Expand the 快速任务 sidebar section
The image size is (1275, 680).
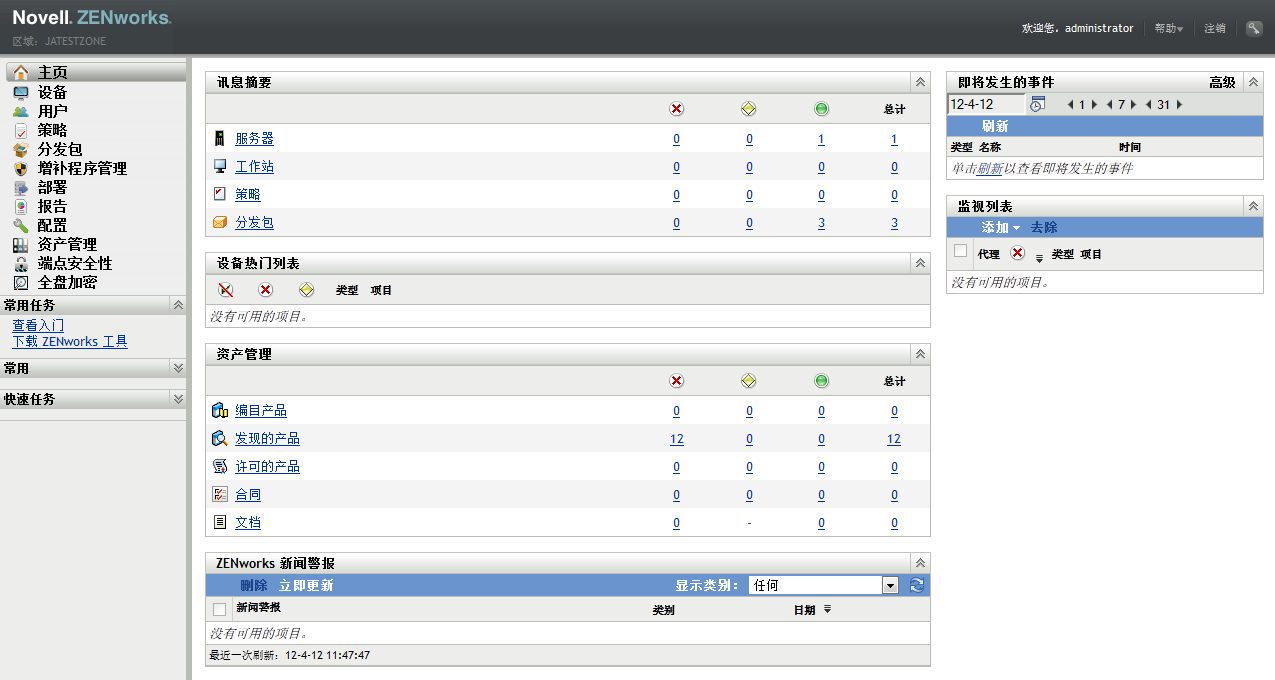click(x=178, y=399)
